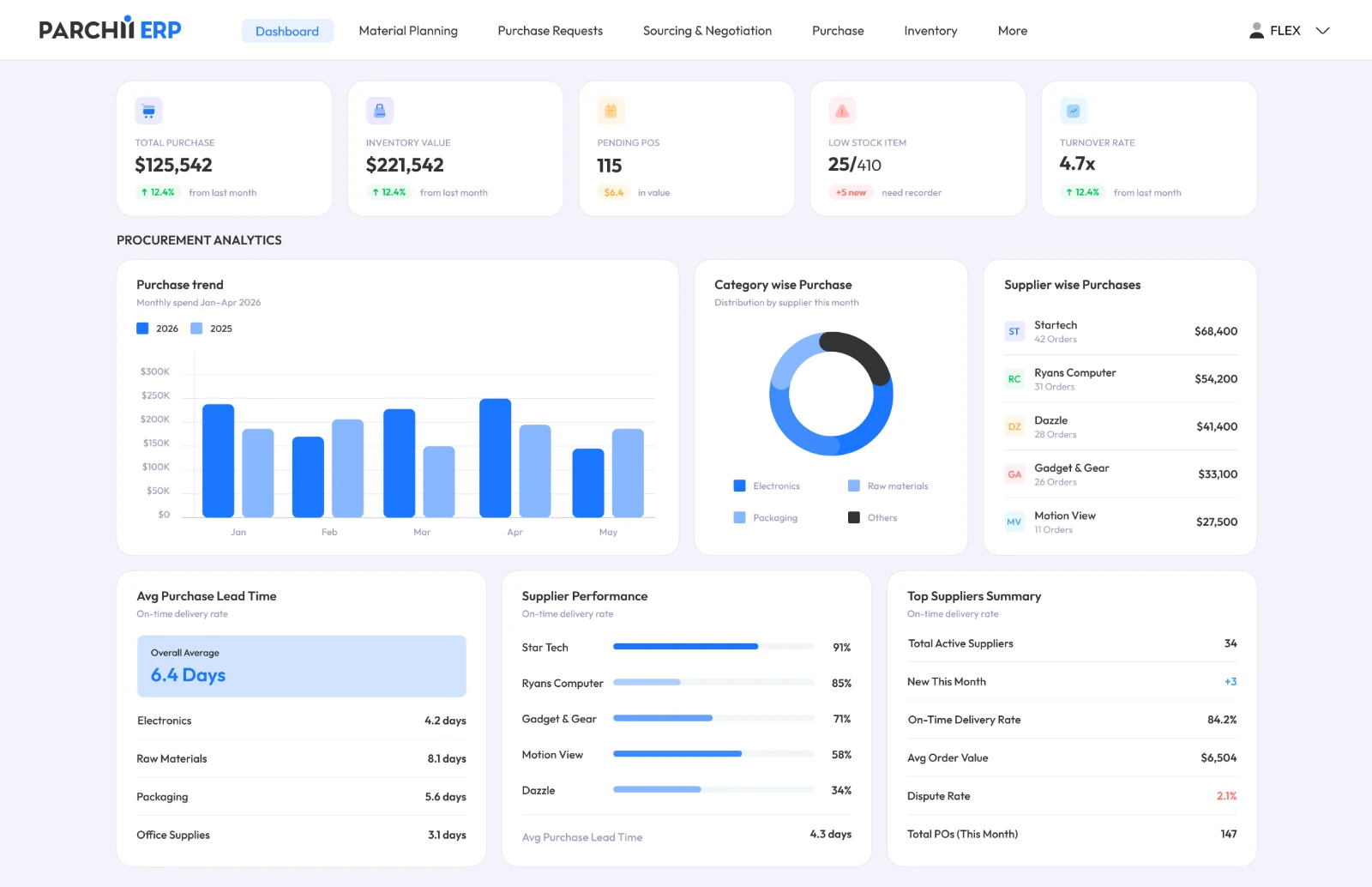Screen dimensions: 1372x887
Task: Click 'Total POs (This Month)' row
Action: click(x=1072, y=834)
